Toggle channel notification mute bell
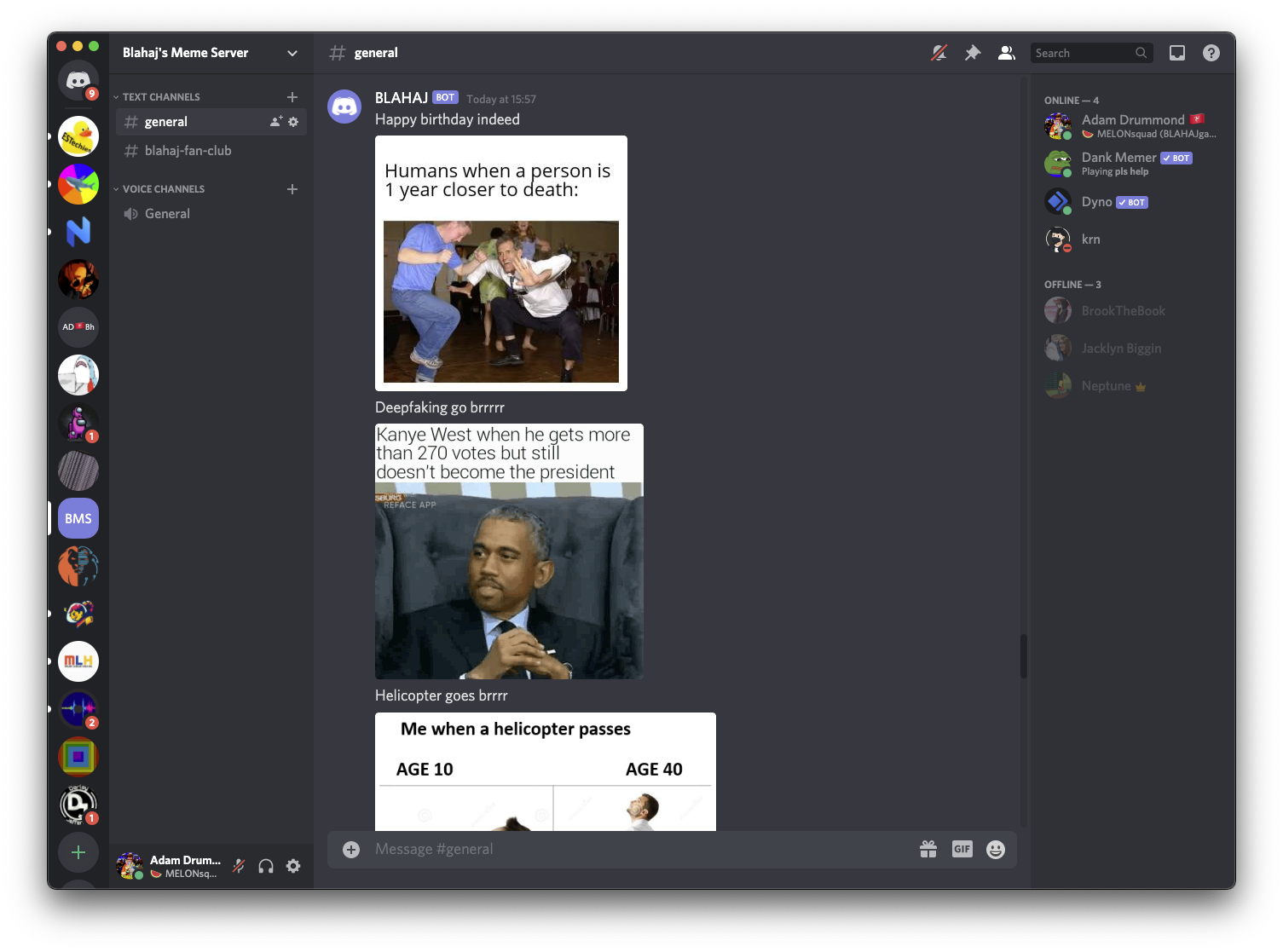Image resolution: width=1283 pixels, height=952 pixels. coord(939,53)
